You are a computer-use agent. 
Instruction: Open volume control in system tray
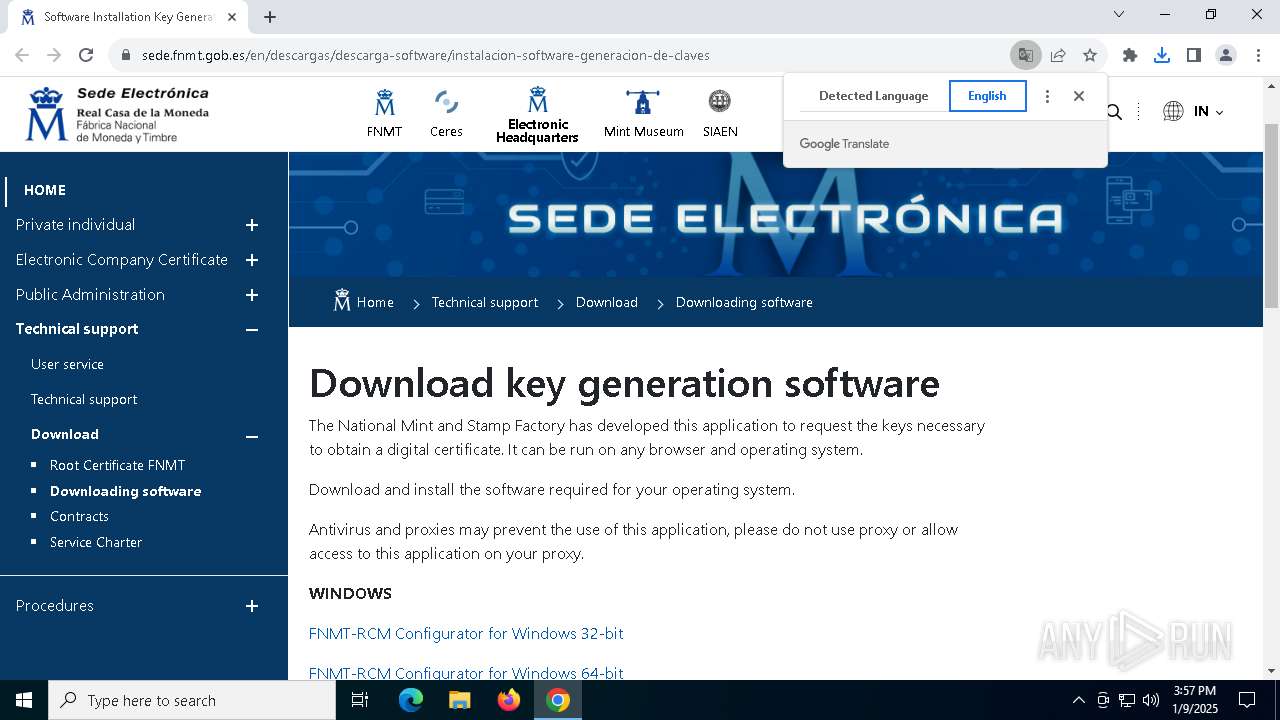point(1150,700)
